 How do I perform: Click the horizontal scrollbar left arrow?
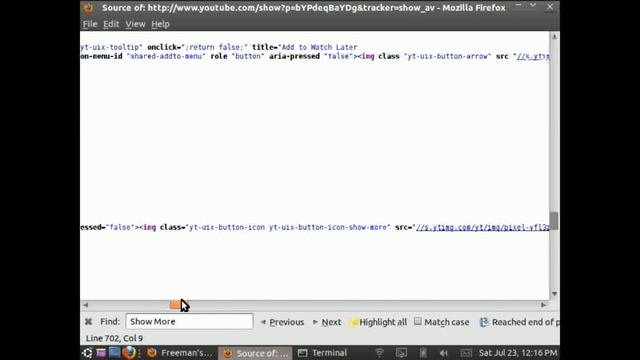click(x=85, y=304)
